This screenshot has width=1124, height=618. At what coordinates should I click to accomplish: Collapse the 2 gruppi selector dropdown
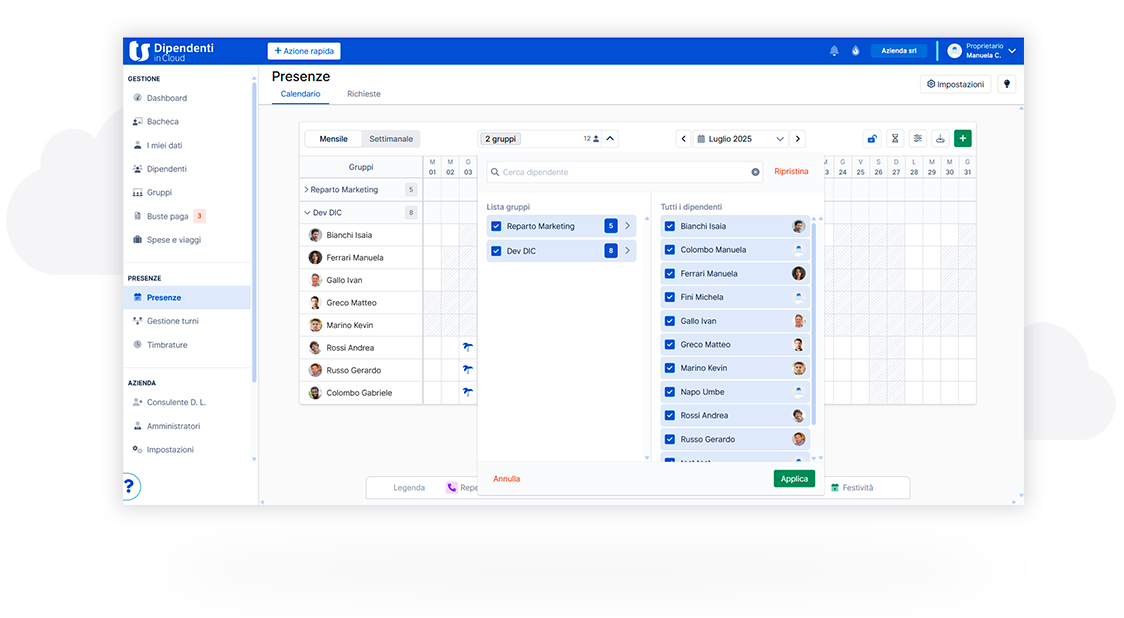click(x=610, y=139)
